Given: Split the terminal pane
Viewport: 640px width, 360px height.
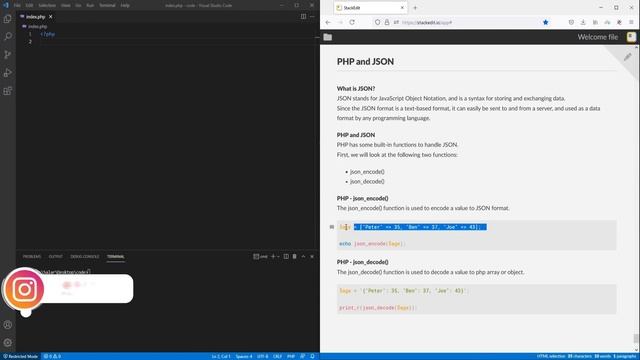Looking at the screenshot, I should [286, 256].
